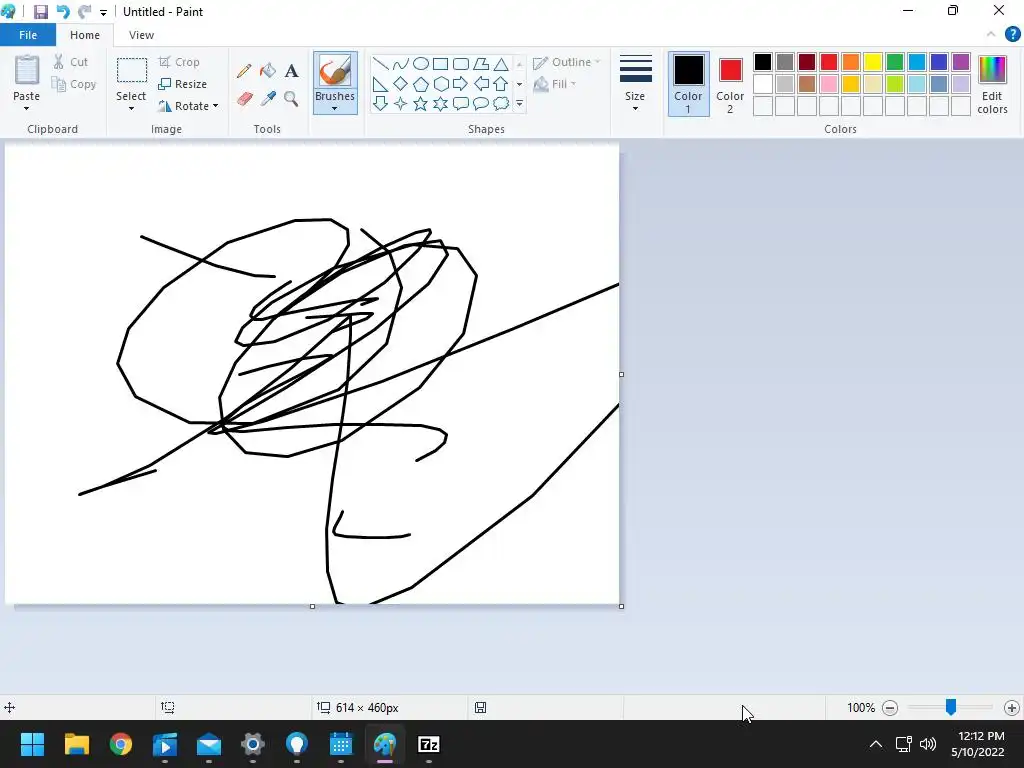Click the Resize button

[x=183, y=84]
